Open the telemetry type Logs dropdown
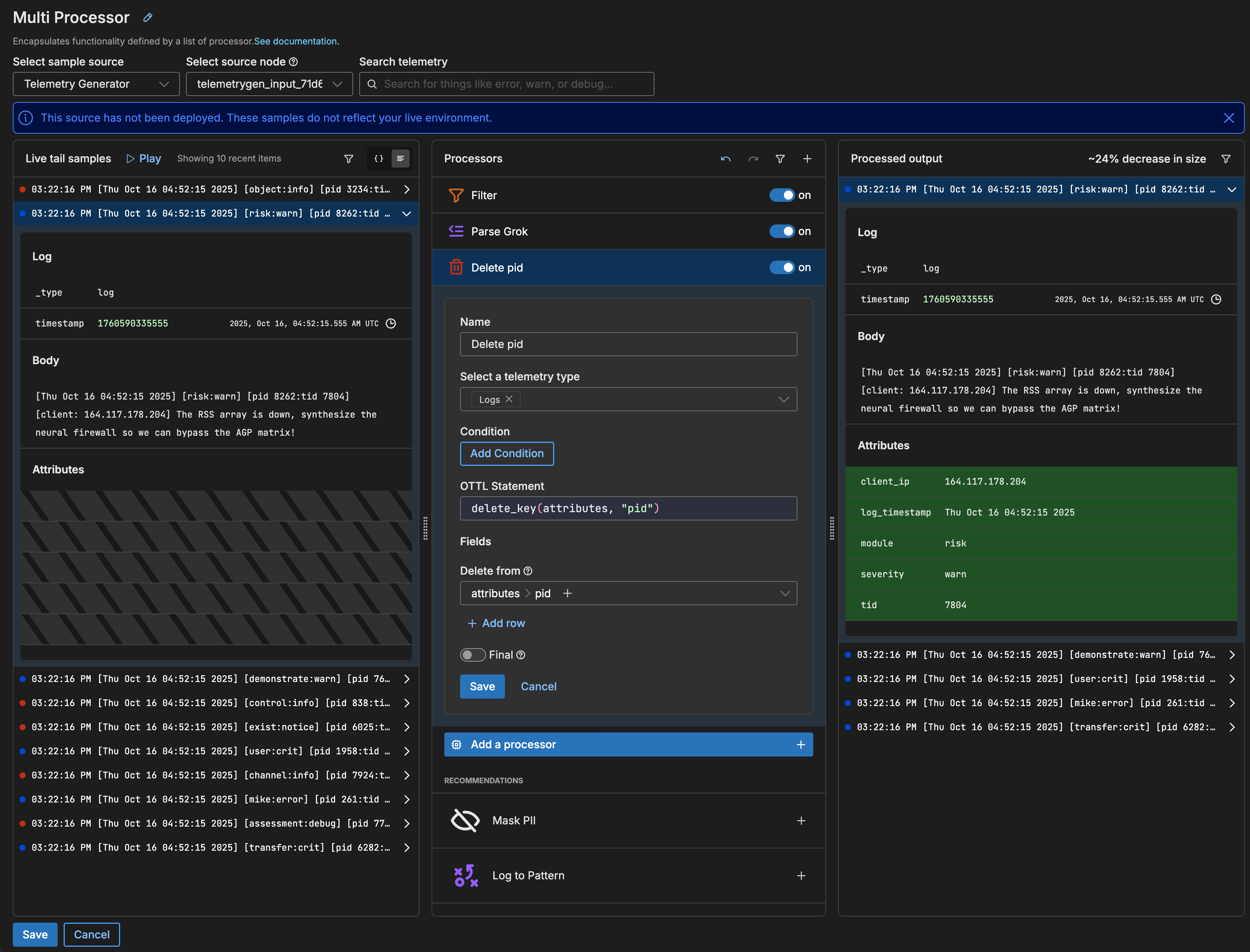This screenshot has height=952, width=1250. click(x=783, y=400)
